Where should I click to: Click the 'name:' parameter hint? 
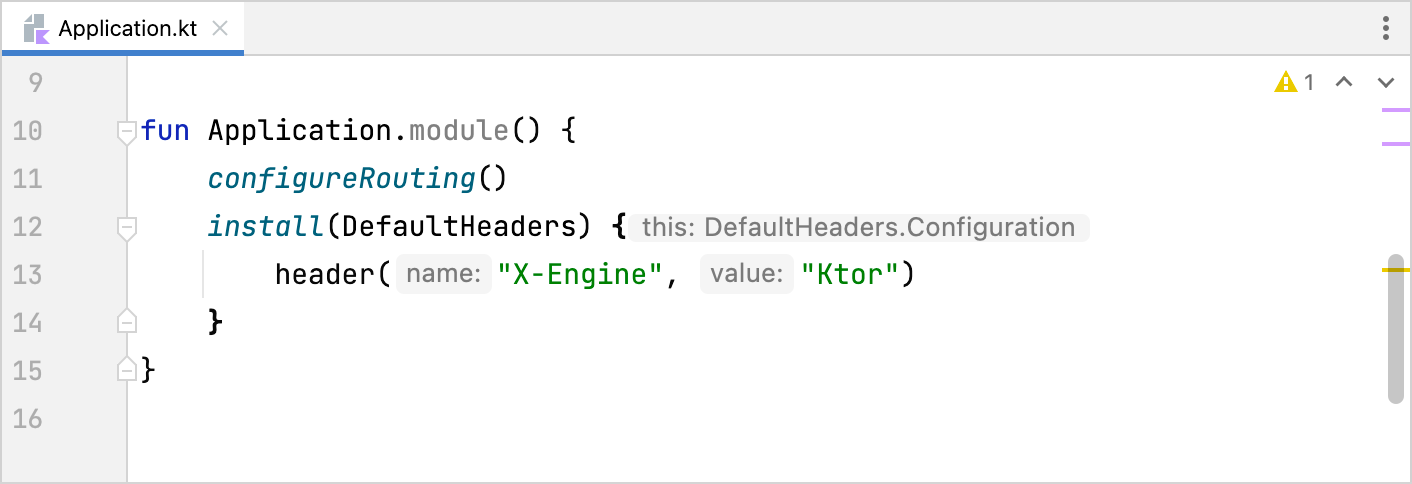pyautogui.click(x=444, y=274)
